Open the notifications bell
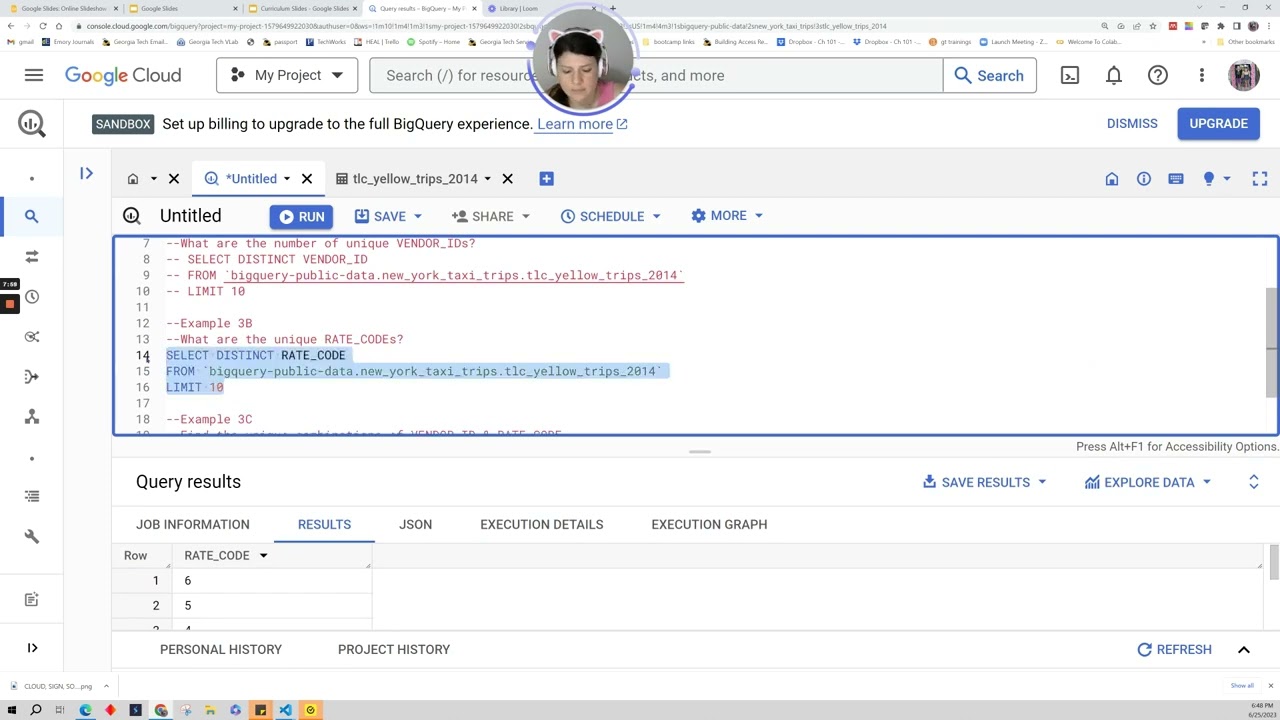This screenshot has height=720, width=1280. [x=1114, y=75]
